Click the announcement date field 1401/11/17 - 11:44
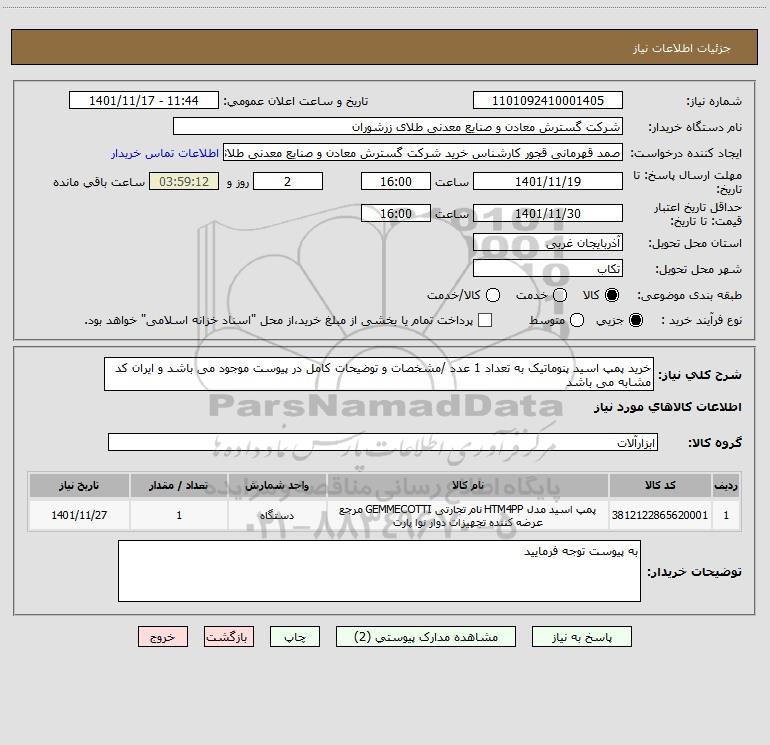770x745 pixels. tap(144, 101)
